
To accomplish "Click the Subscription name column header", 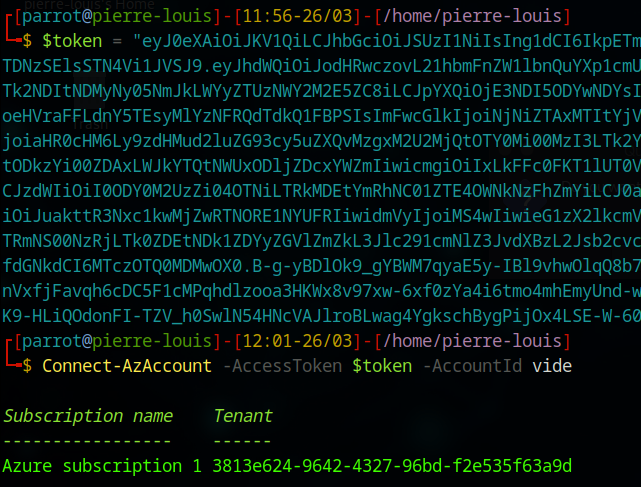I will coord(88,416).
